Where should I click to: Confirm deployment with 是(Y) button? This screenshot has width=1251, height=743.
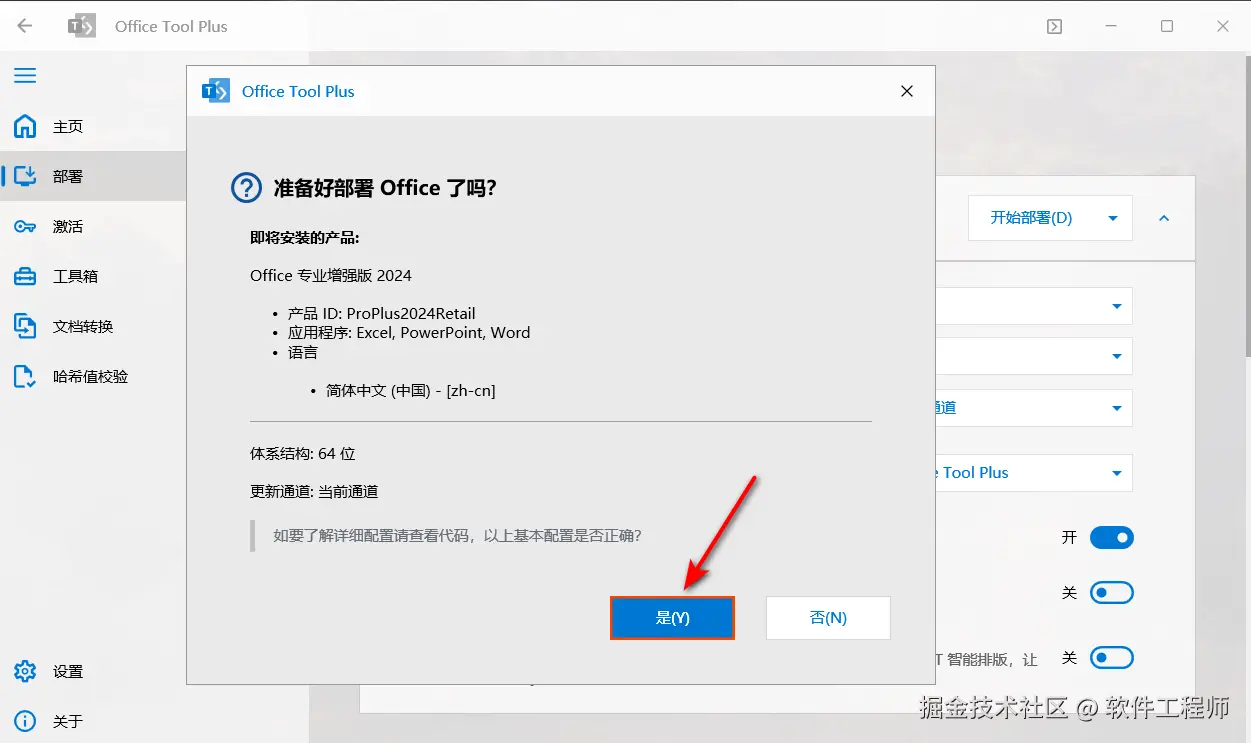click(672, 618)
